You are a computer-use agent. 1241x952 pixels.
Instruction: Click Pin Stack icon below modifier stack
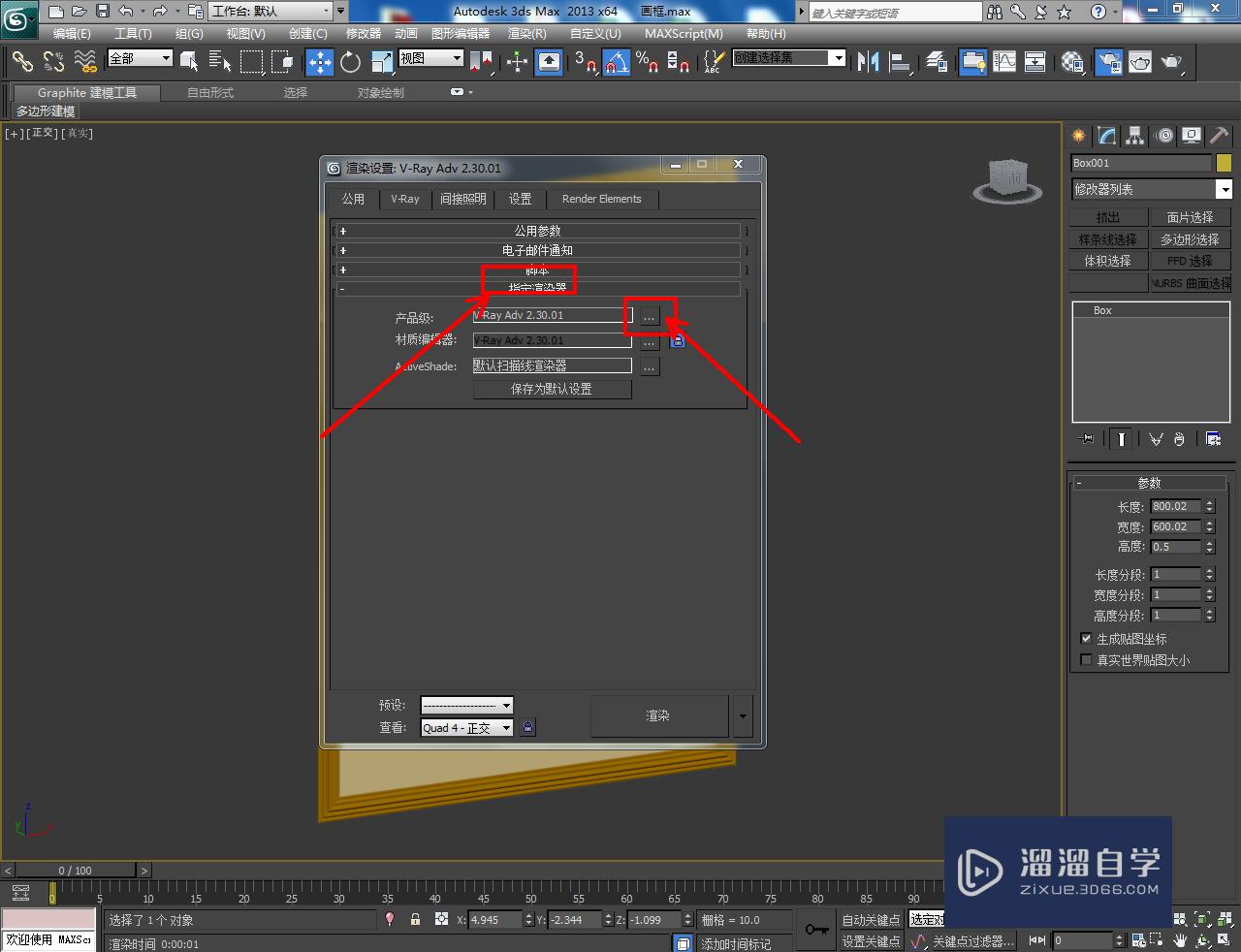[1087, 438]
